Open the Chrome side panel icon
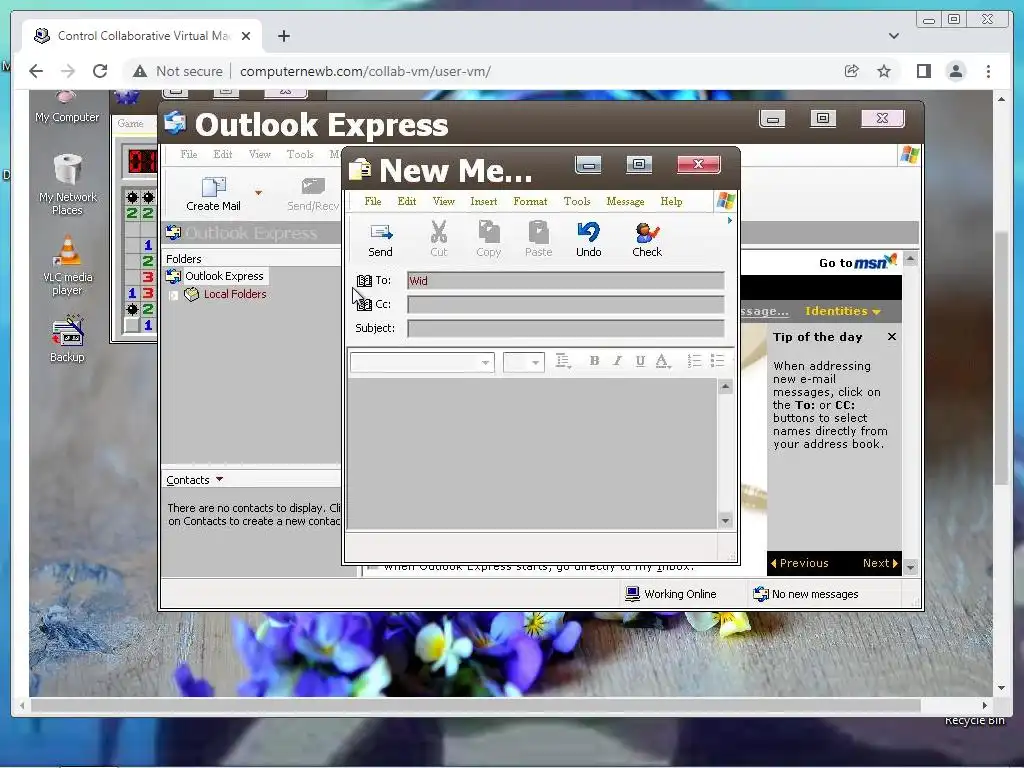Screen dimensions: 1024x768 923,71
